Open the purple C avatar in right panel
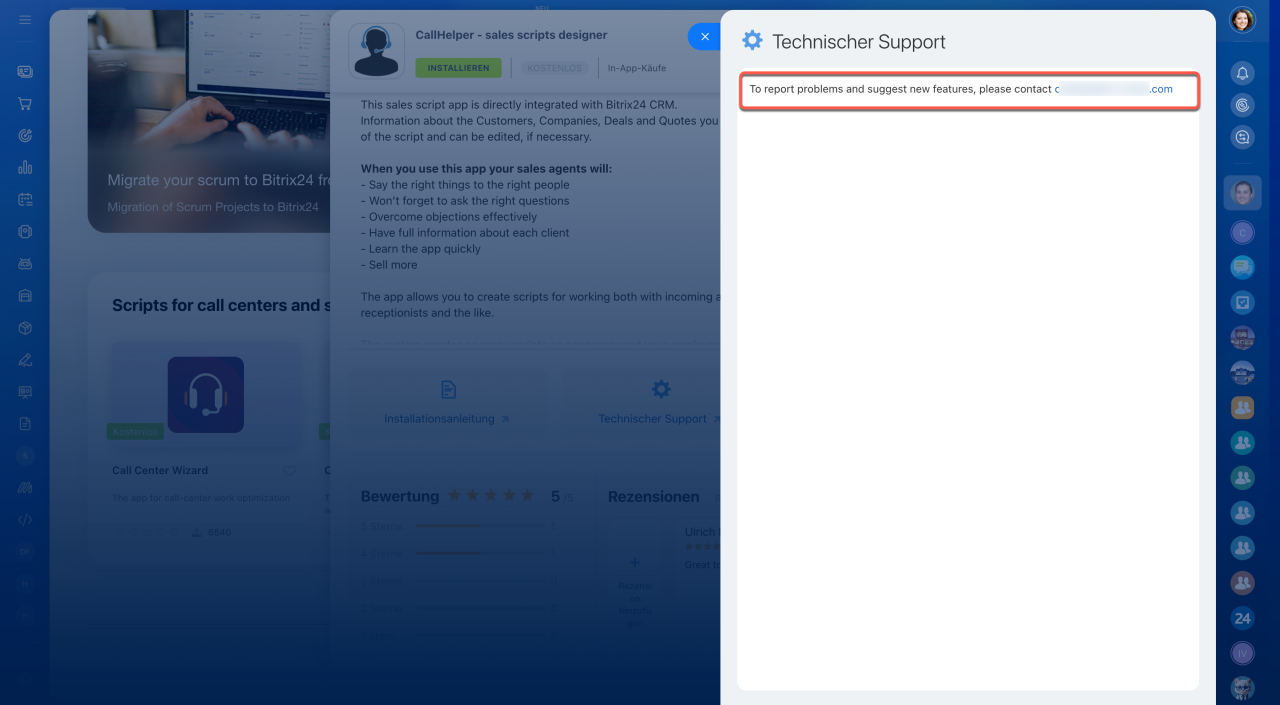1280x705 pixels. coord(1242,232)
